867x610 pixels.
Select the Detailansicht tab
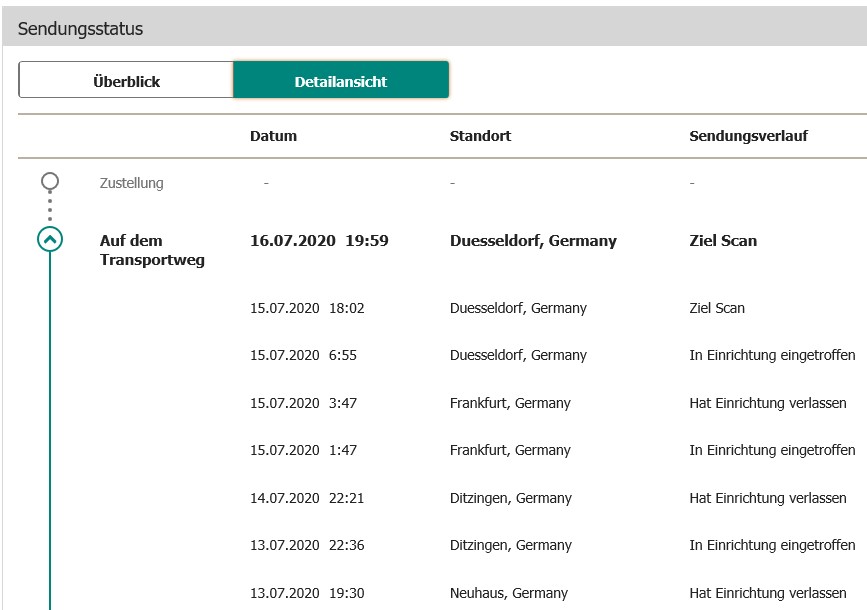pyautogui.click(x=340, y=81)
